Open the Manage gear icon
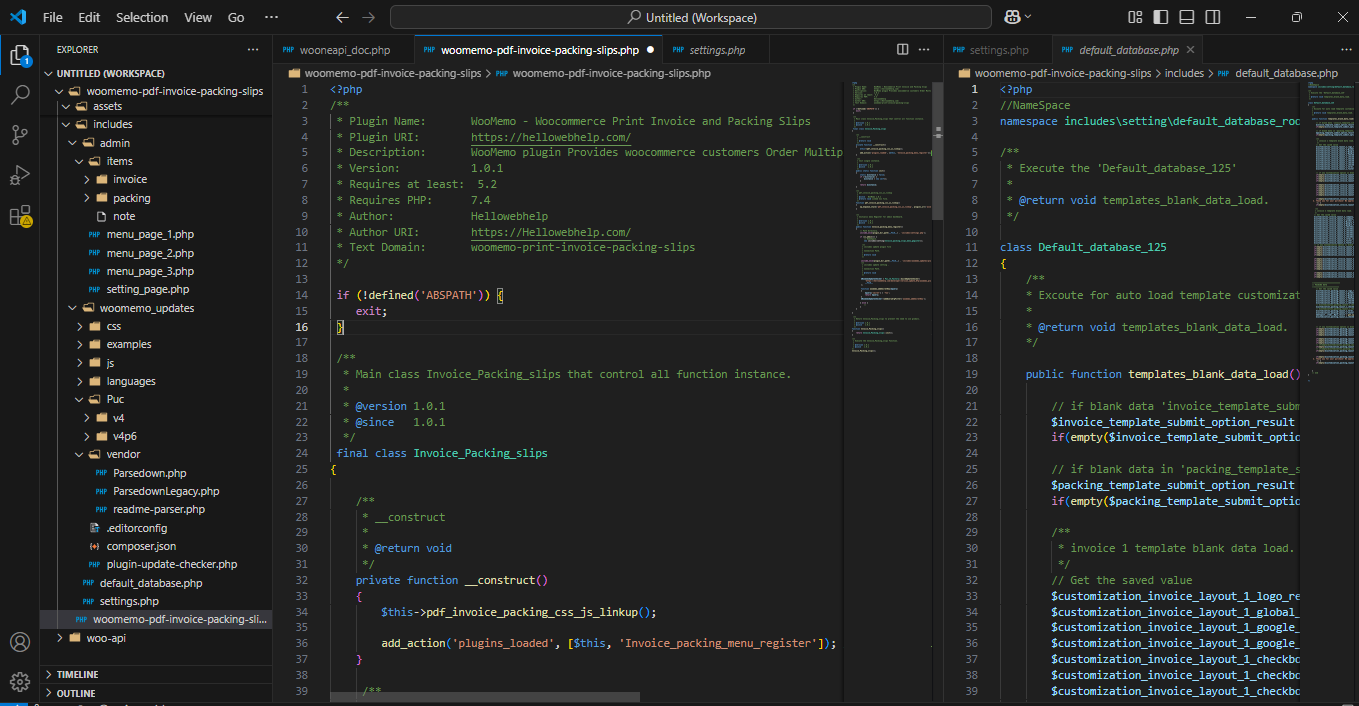This screenshot has width=1359, height=706. pos(20,682)
